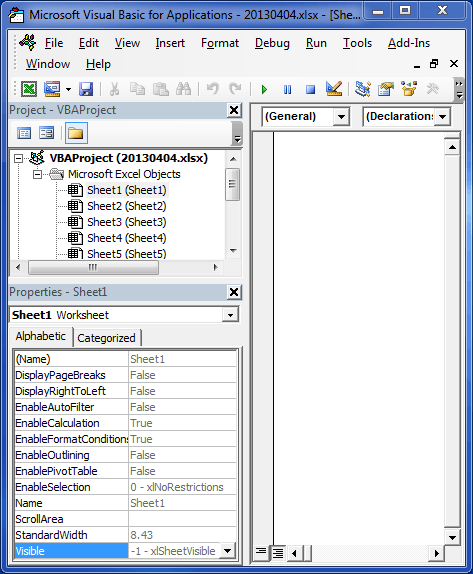Open the Edit menu
Viewport: 473px width, 574px height.
pyautogui.click(x=89, y=43)
